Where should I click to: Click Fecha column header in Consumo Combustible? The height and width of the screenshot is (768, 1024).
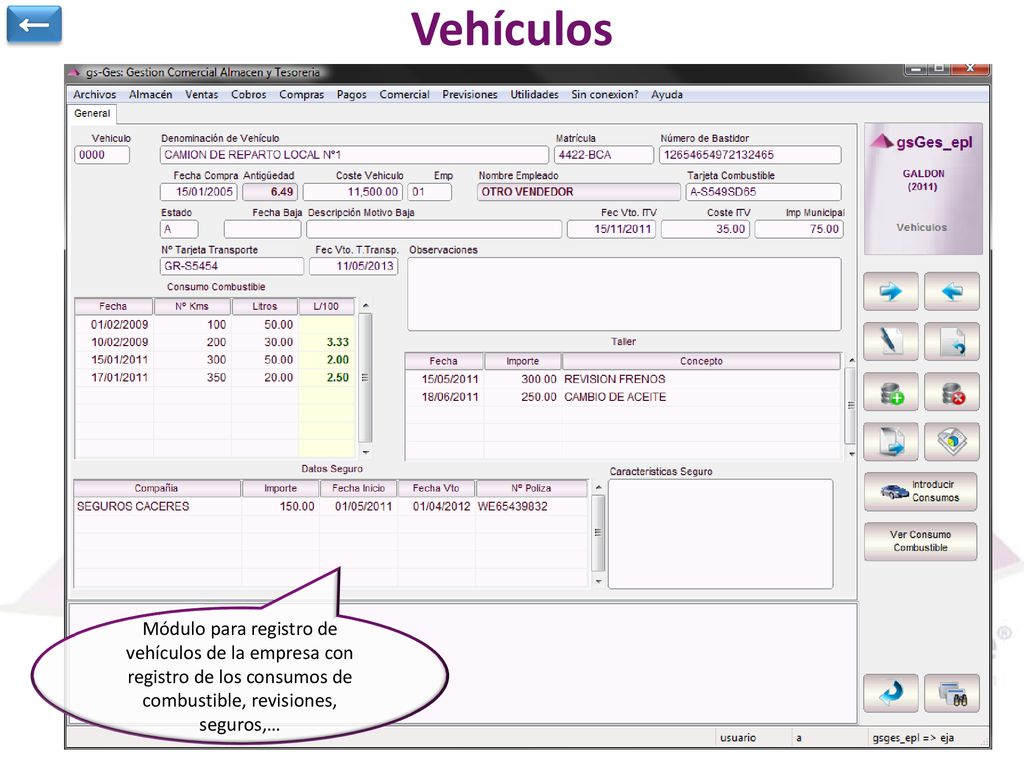[114, 306]
